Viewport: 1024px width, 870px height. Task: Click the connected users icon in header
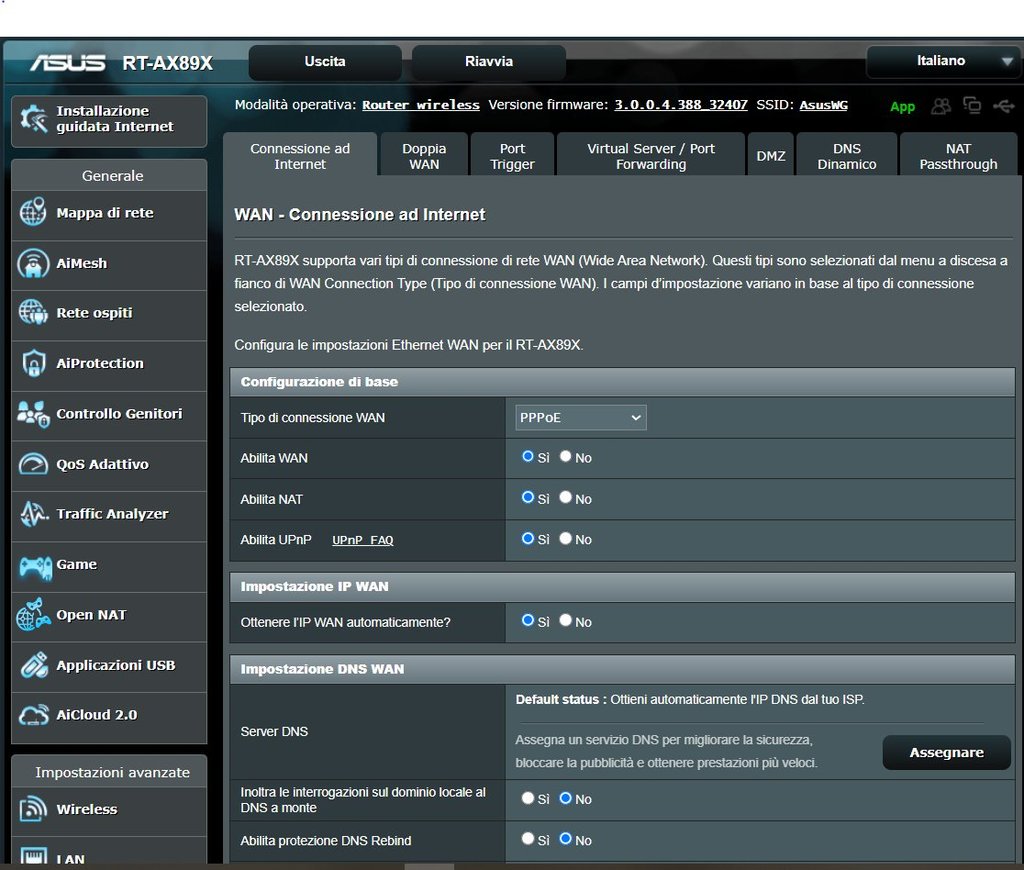(941, 106)
